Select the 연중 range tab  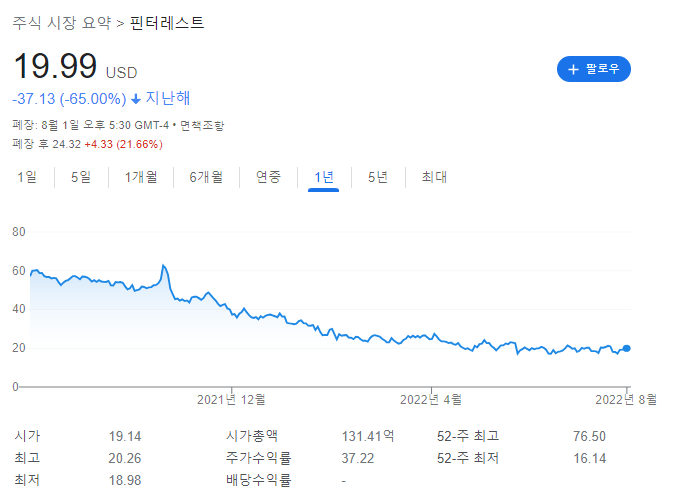pyautogui.click(x=268, y=177)
